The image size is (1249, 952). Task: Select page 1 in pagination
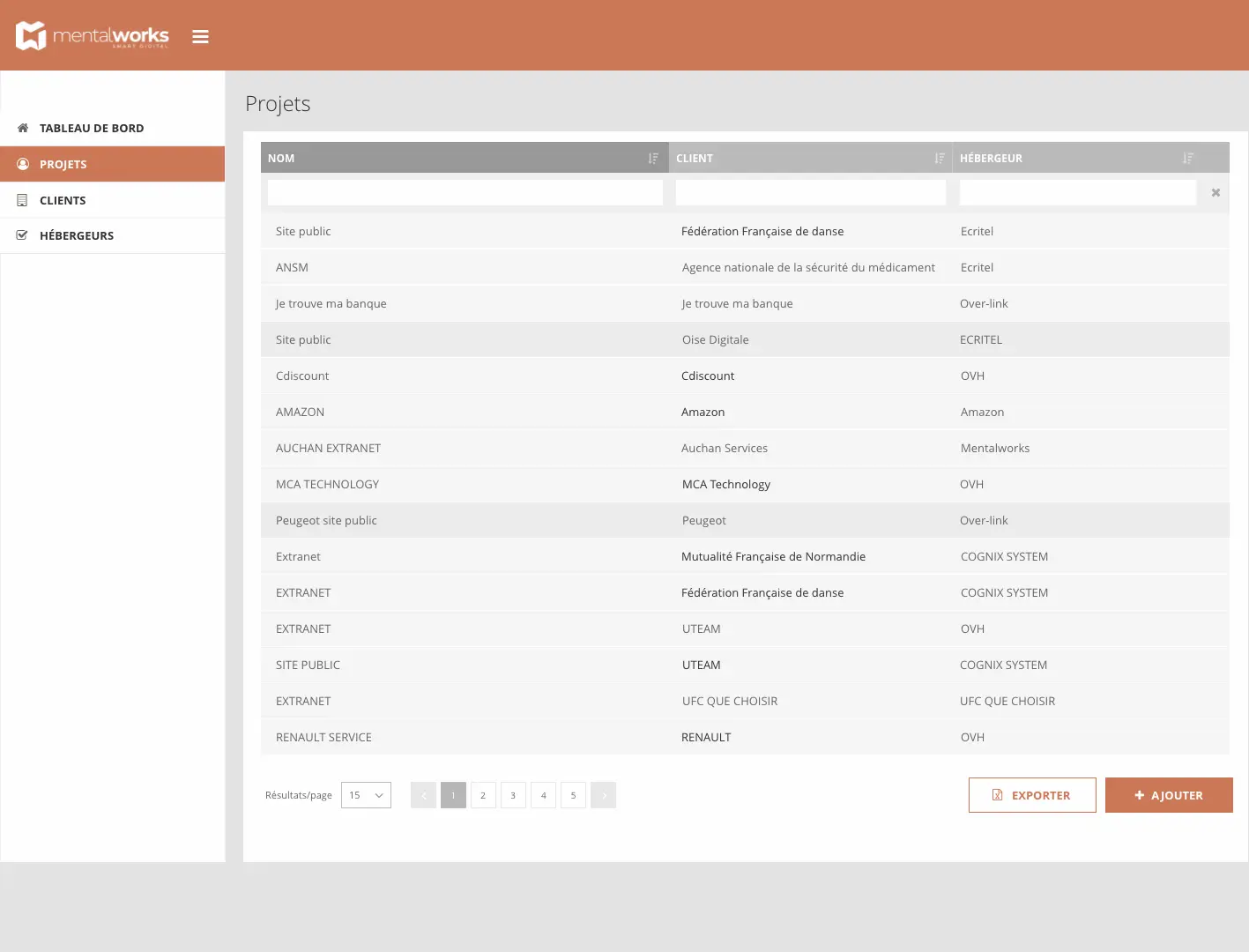[453, 795]
